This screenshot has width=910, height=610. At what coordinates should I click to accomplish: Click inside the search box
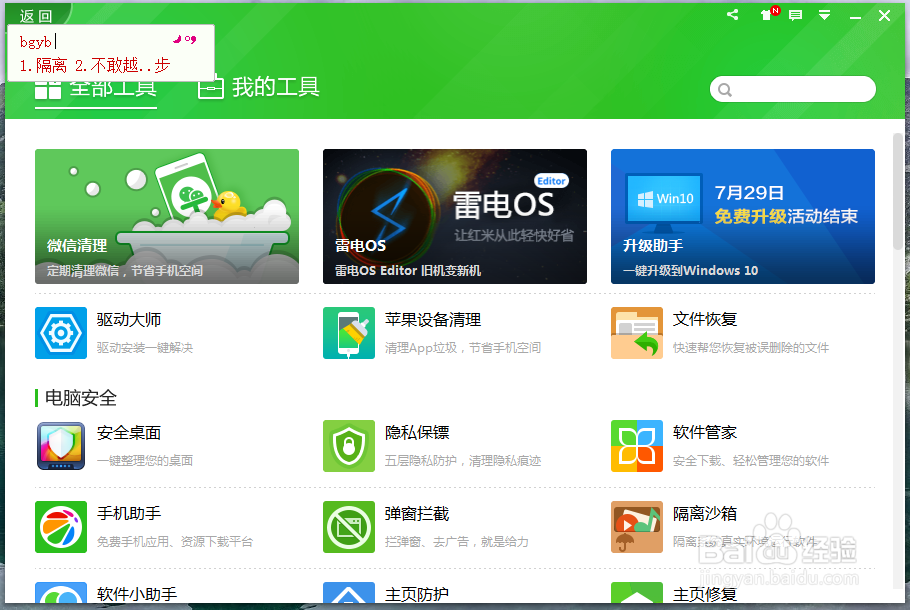[793, 89]
